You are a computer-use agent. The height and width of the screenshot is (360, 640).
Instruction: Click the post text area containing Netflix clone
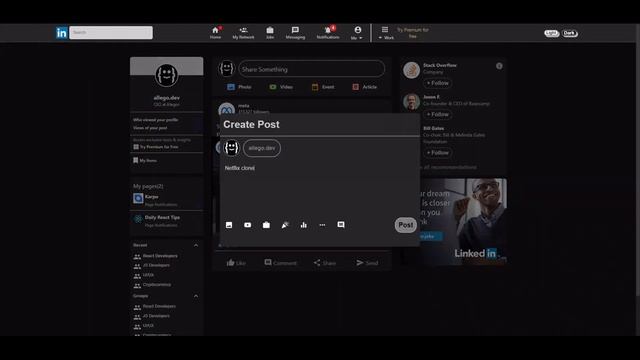(x=320, y=188)
